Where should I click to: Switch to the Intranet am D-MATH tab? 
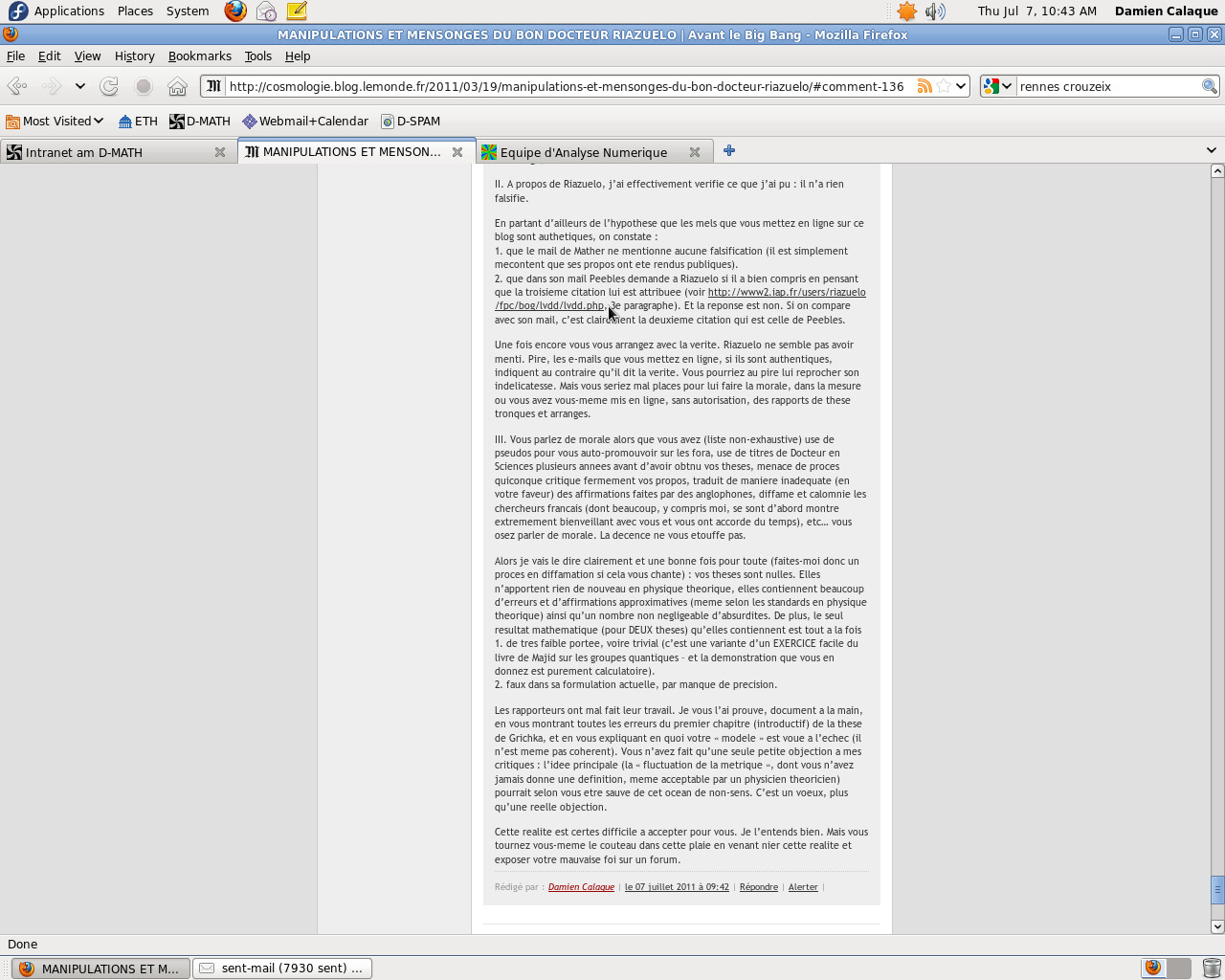(105, 152)
